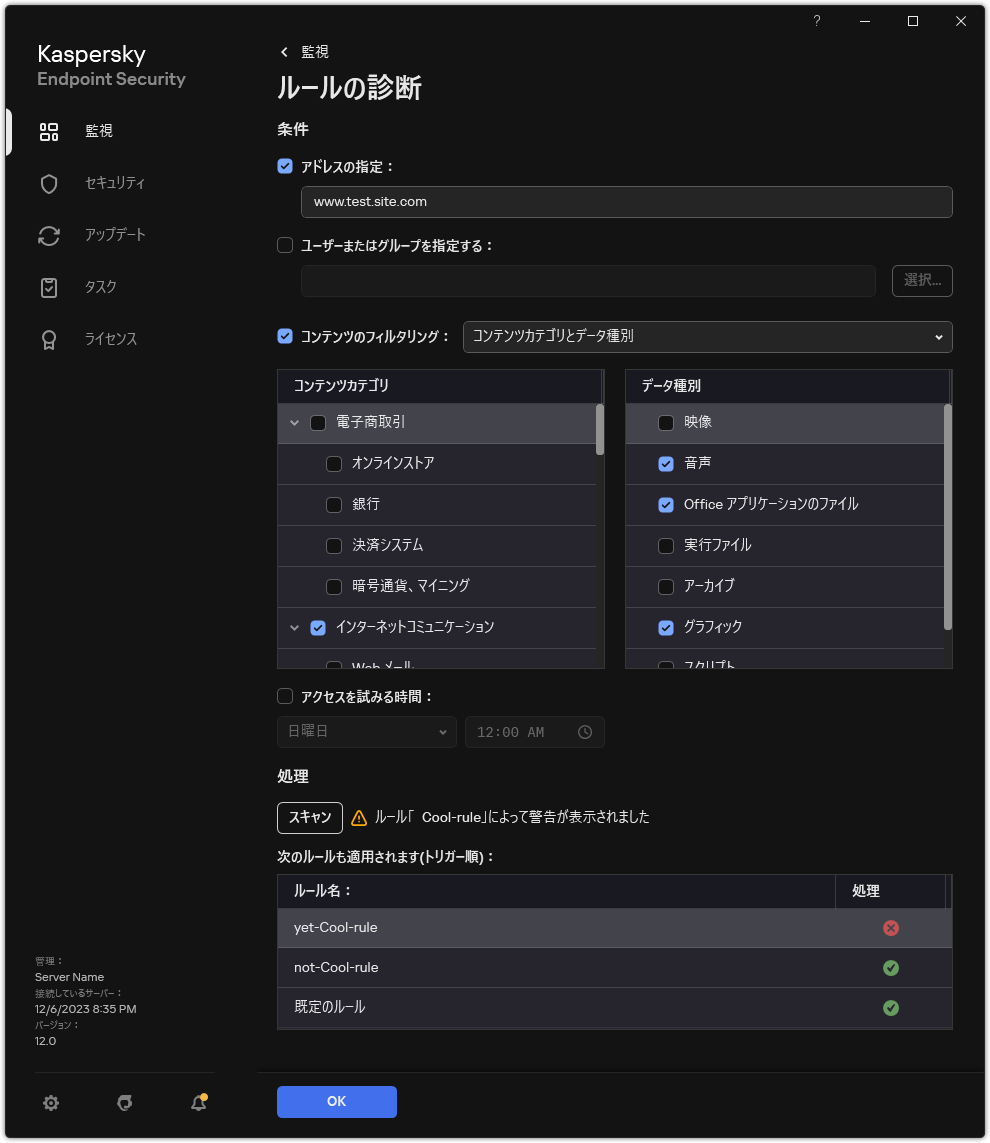The image size is (990, 1143).
Task: Click the アップデート update arrows icon
Action: pos(48,235)
